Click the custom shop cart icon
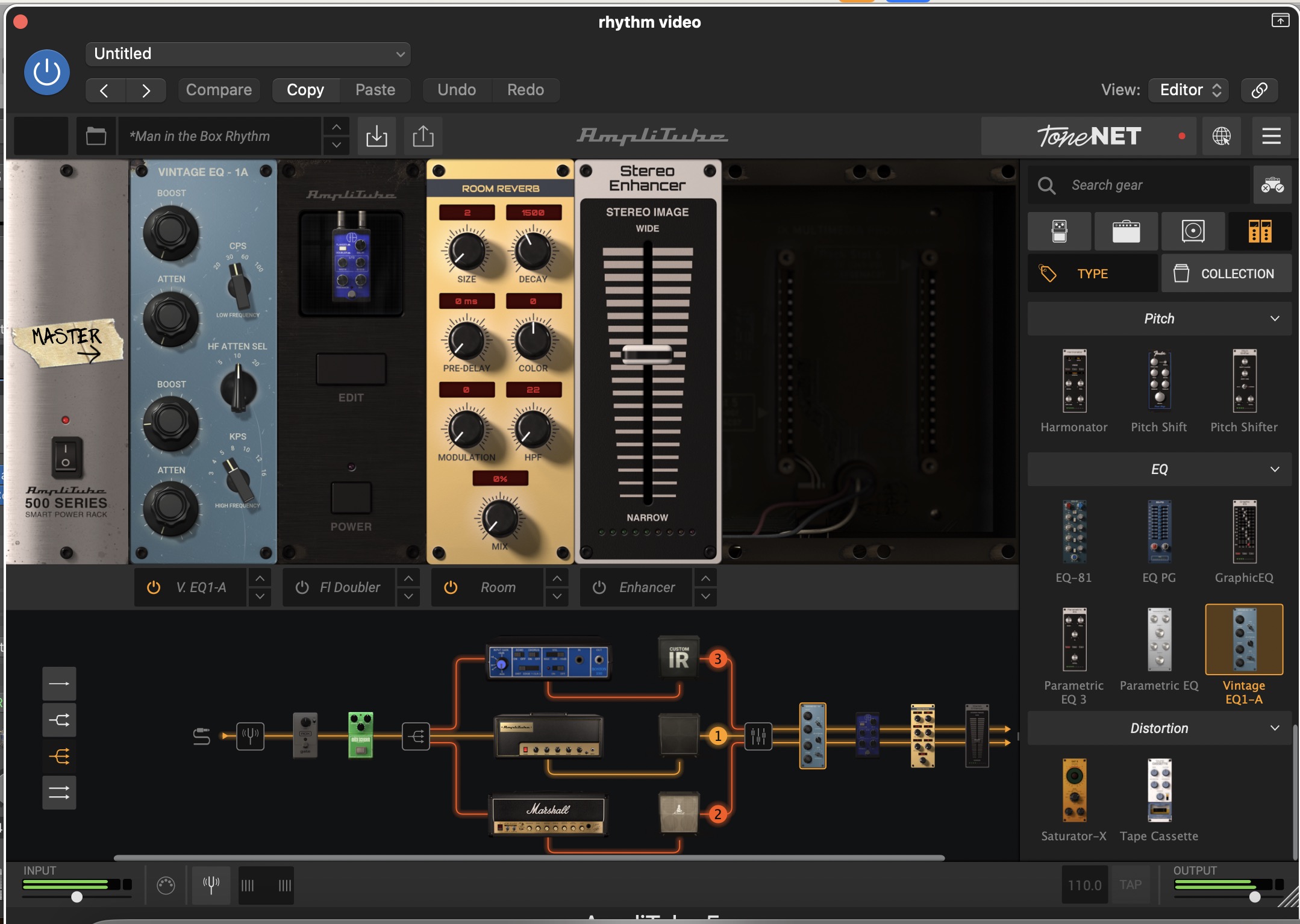The image size is (1300, 924). pos(1272,185)
